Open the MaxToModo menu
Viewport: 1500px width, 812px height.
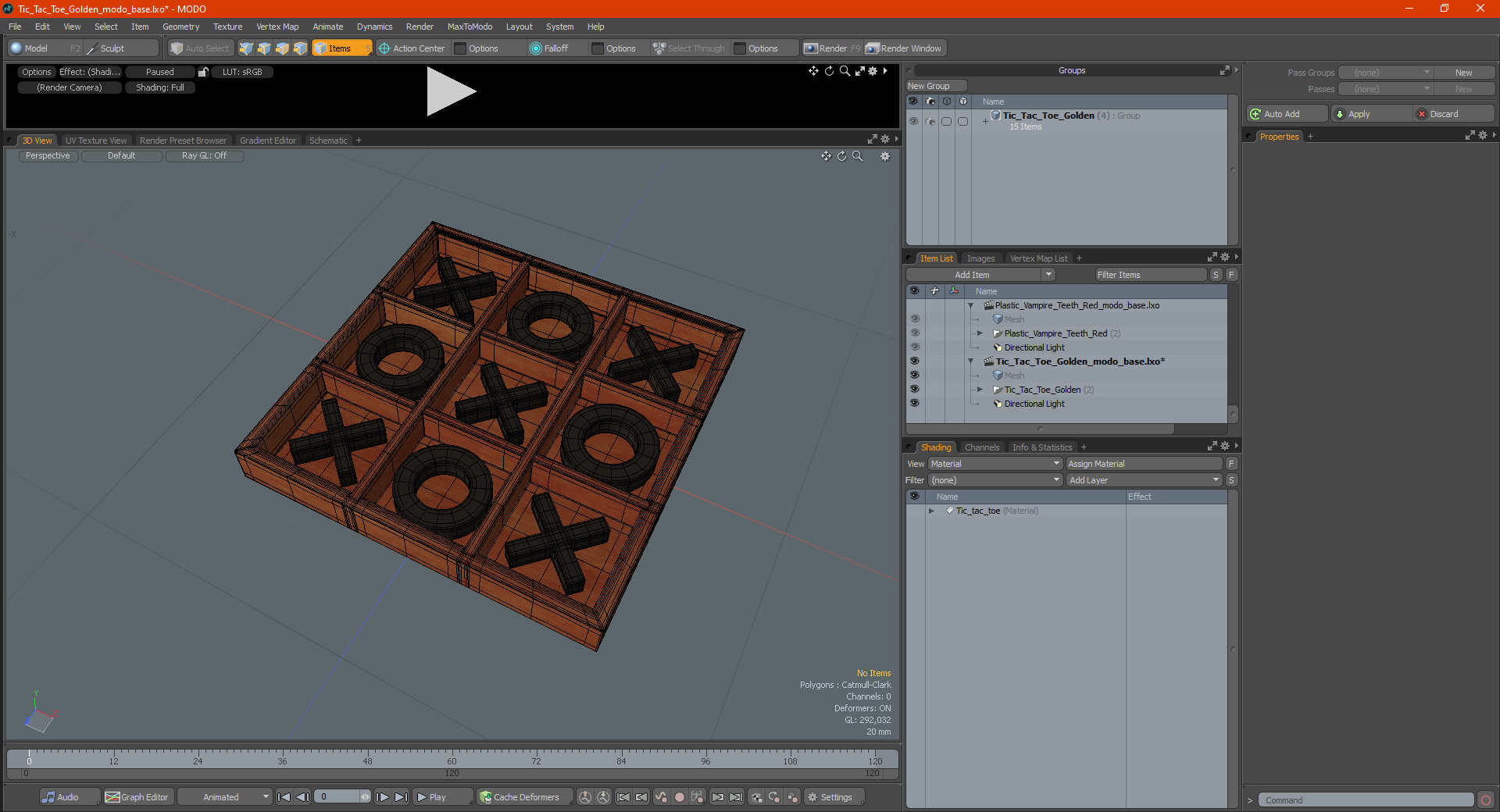click(x=470, y=27)
